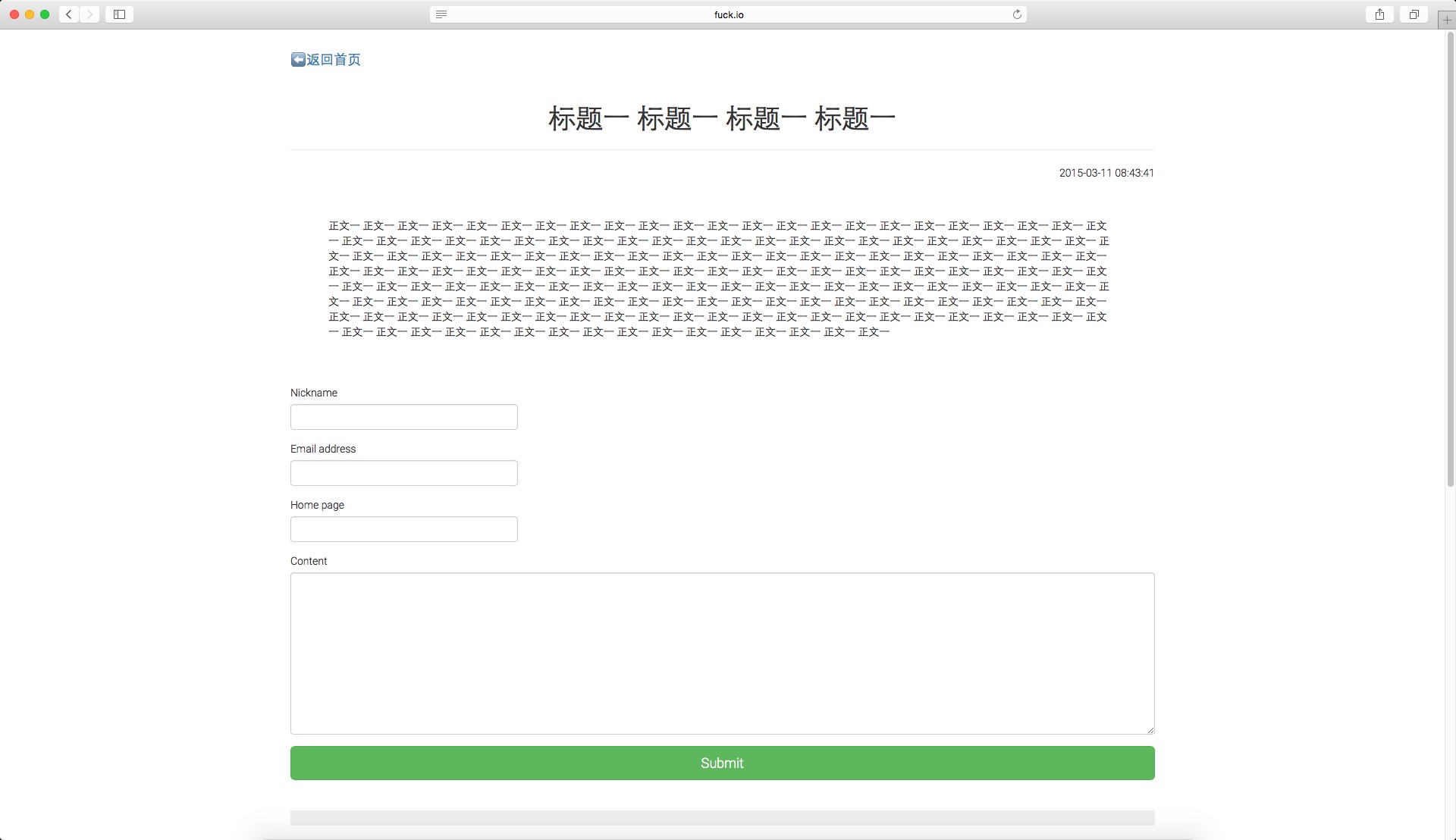Show all tabs with the tab overview icon

(x=1414, y=14)
